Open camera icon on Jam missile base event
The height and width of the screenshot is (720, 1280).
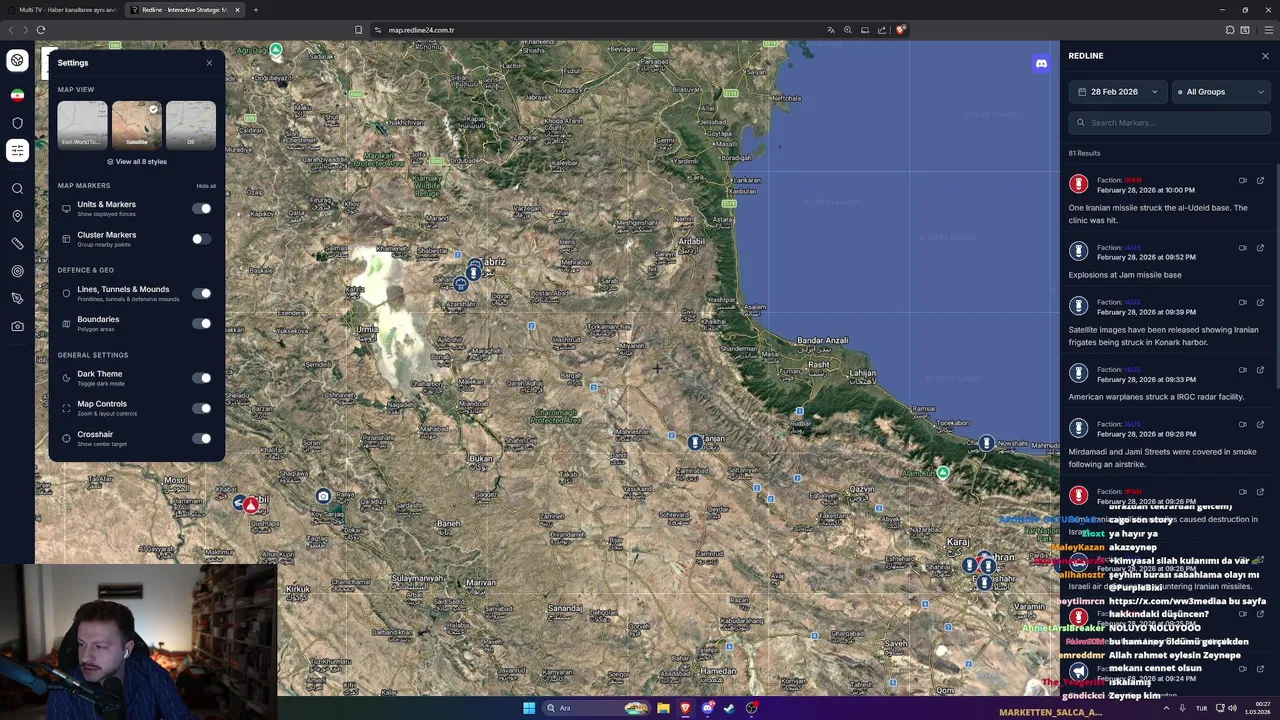(1242, 248)
